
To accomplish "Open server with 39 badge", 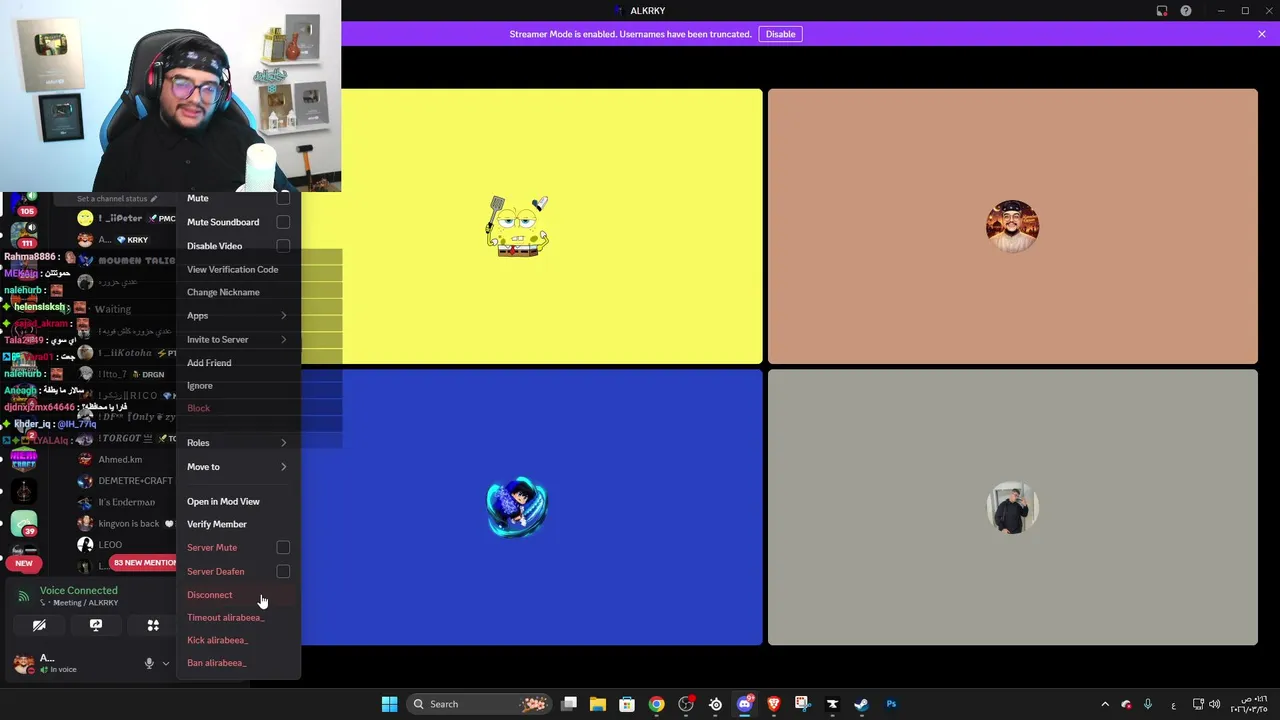I will [24, 524].
